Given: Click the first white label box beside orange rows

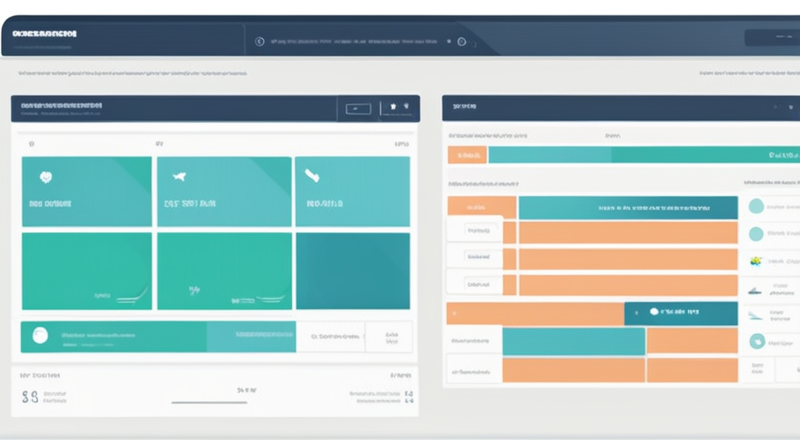Looking at the screenshot, I should [474, 230].
